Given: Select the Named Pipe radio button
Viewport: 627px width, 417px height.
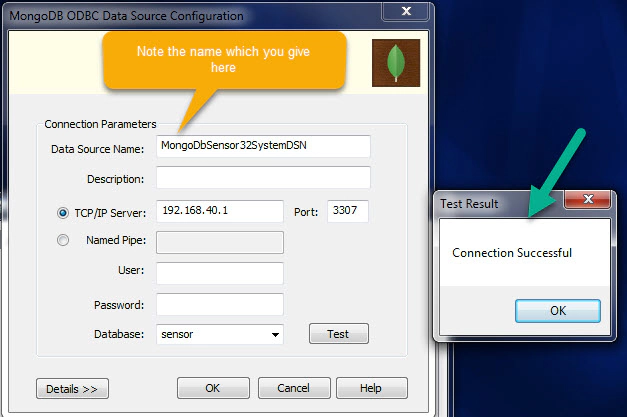Looking at the screenshot, I should (x=63, y=240).
